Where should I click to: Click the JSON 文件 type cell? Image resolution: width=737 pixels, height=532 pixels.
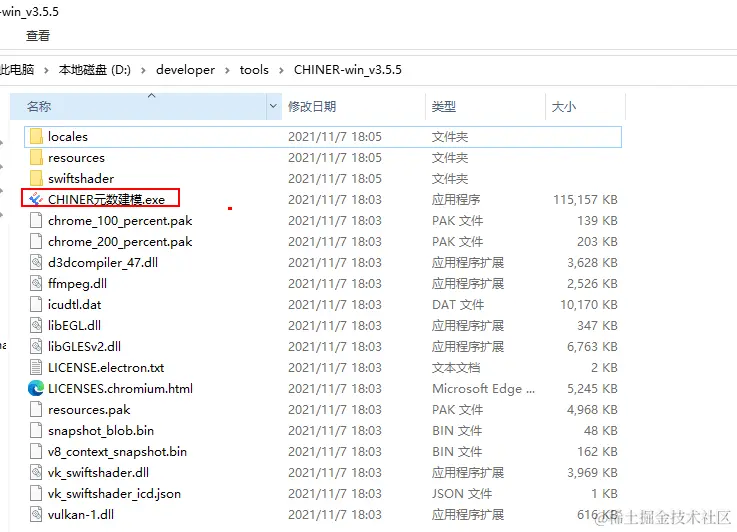(x=462, y=493)
